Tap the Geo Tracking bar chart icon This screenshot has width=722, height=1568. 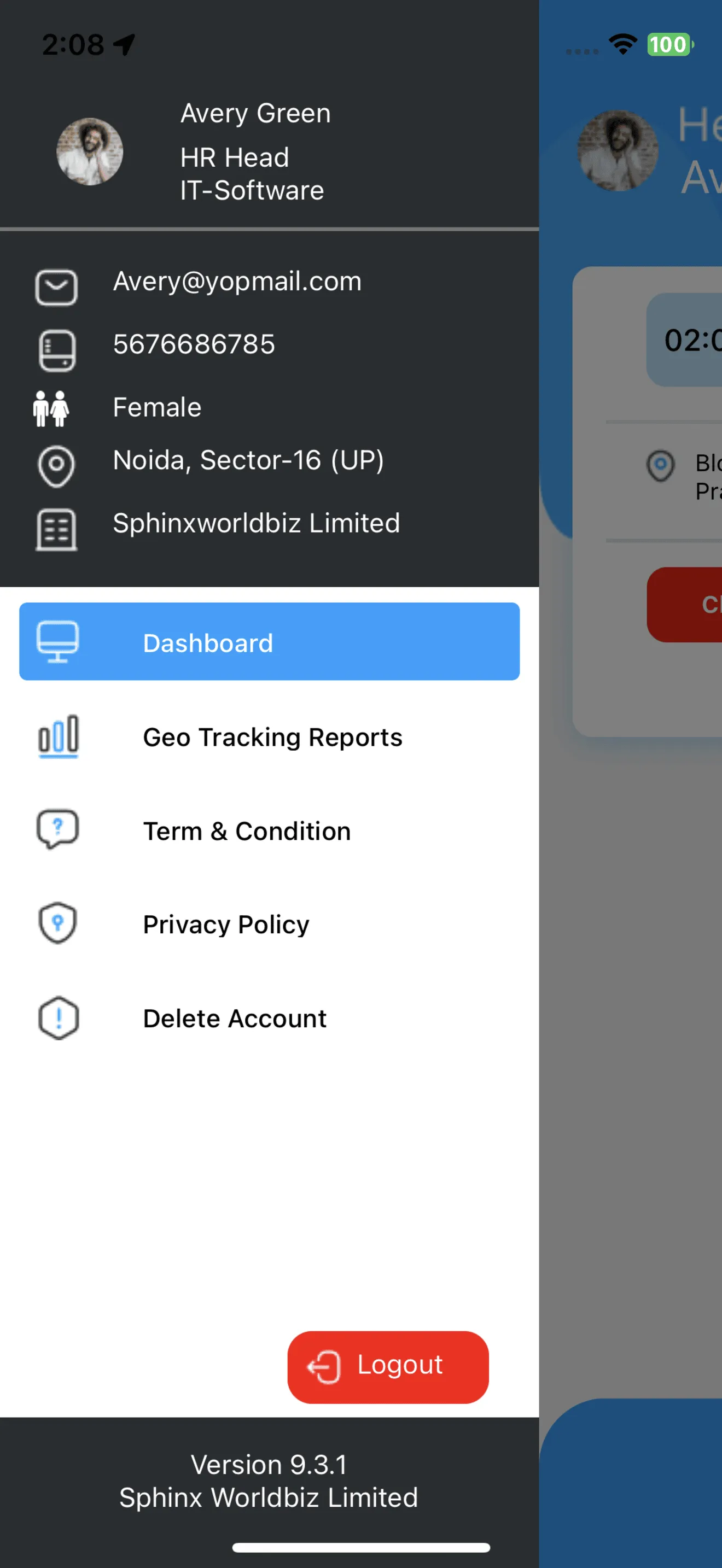pyautogui.click(x=59, y=736)
